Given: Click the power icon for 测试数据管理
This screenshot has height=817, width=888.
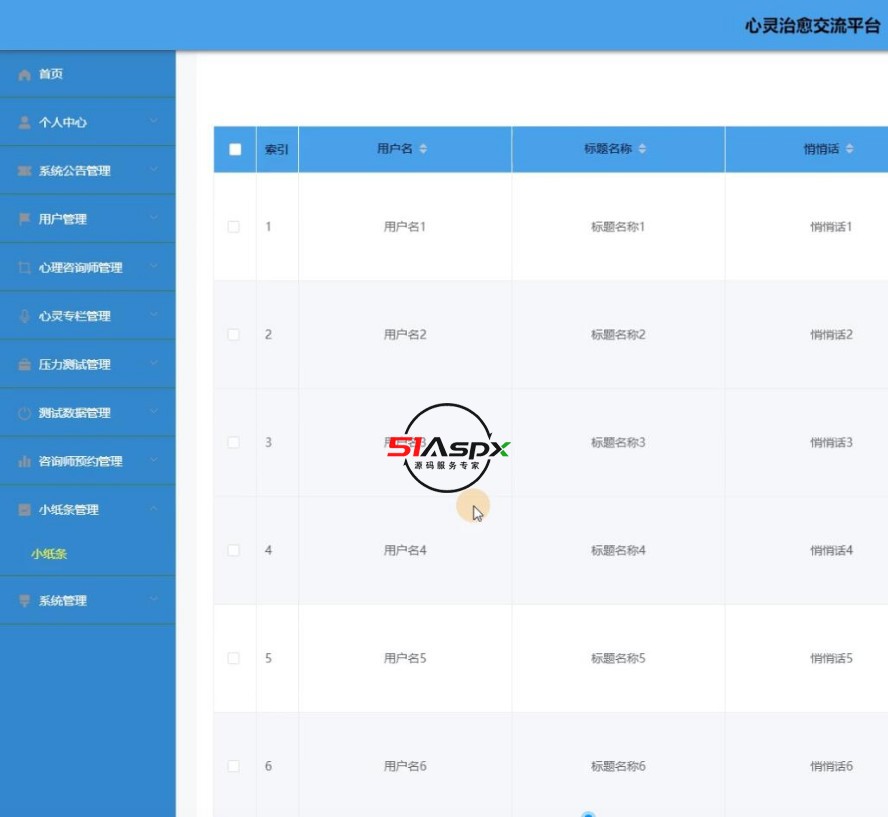Looking at the screenshot, I should 25,413.
